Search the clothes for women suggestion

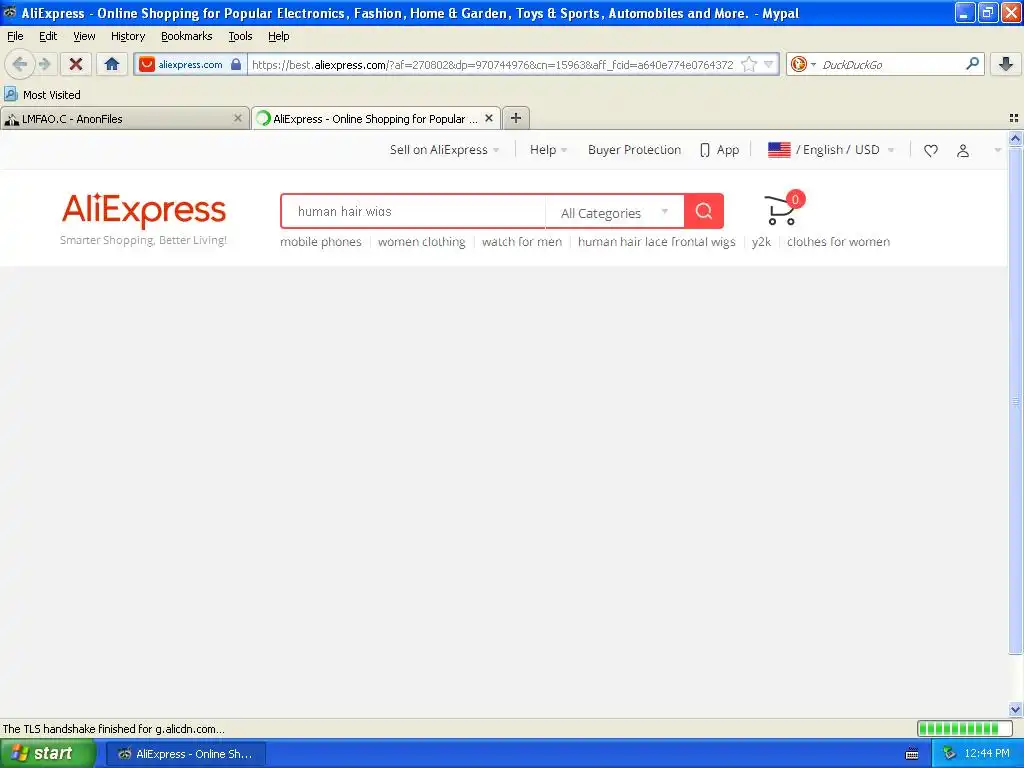click(x=838, y=242)
